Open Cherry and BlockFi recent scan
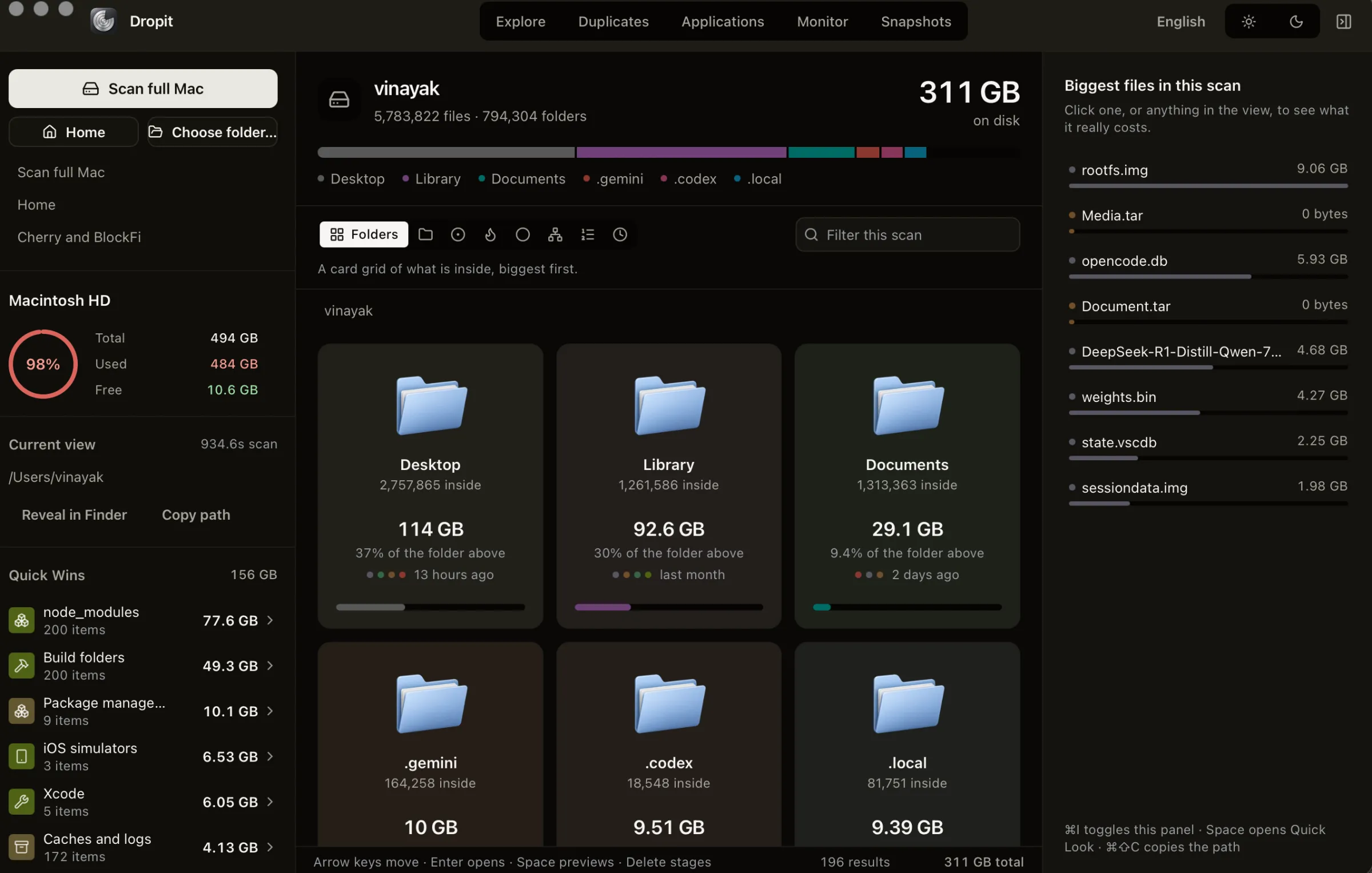Image resolution: width=1372 pixels, height=873 pixels. [x=79, y=237]
